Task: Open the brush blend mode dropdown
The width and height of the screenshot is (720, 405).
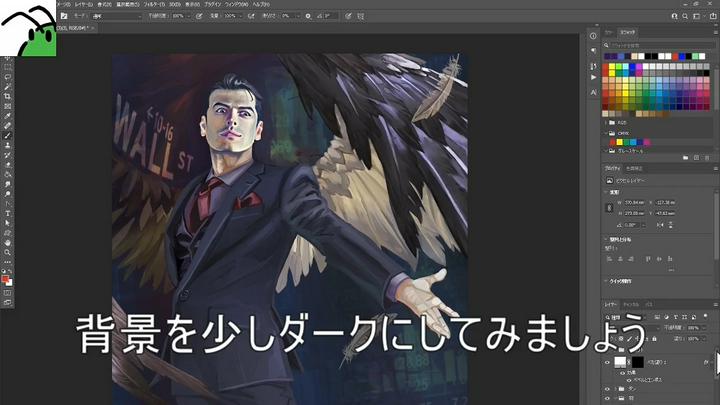Action: click(x=117, y=16)
